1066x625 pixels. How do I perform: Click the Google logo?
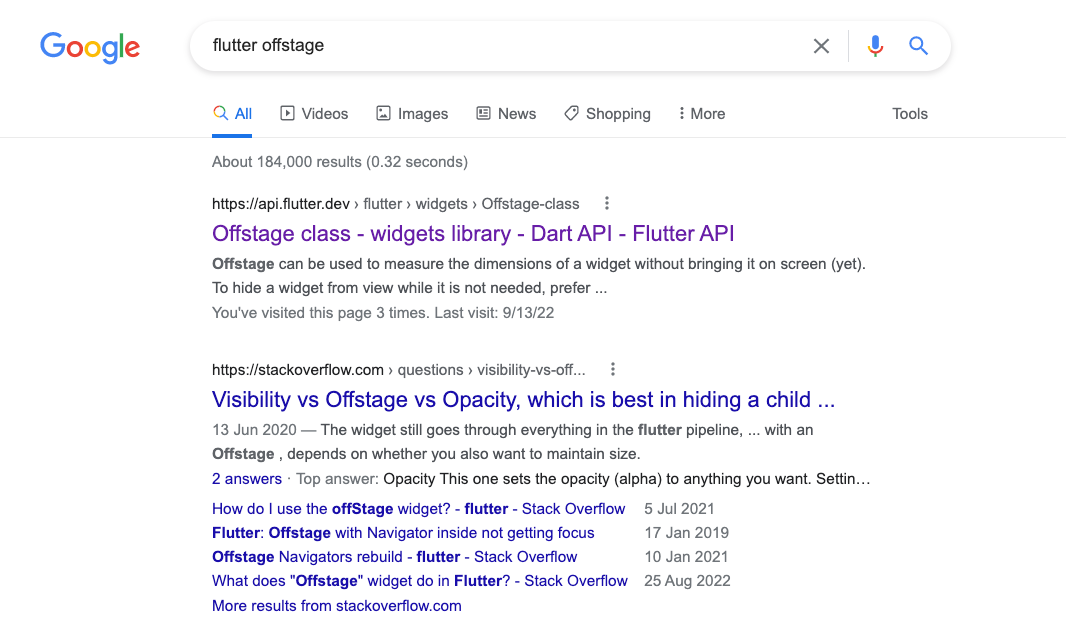(90, 47)
